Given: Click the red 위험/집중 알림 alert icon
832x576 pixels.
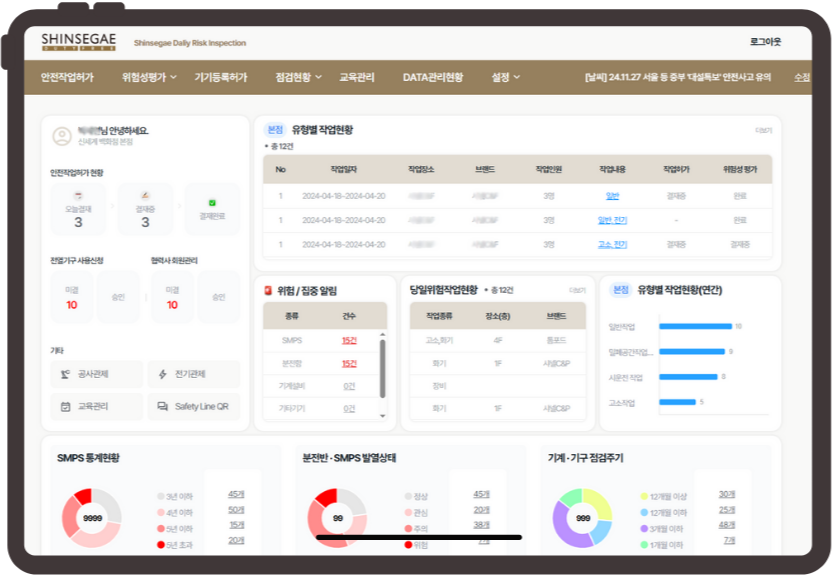Looking at the screenshot, I should tap(267, 291).
